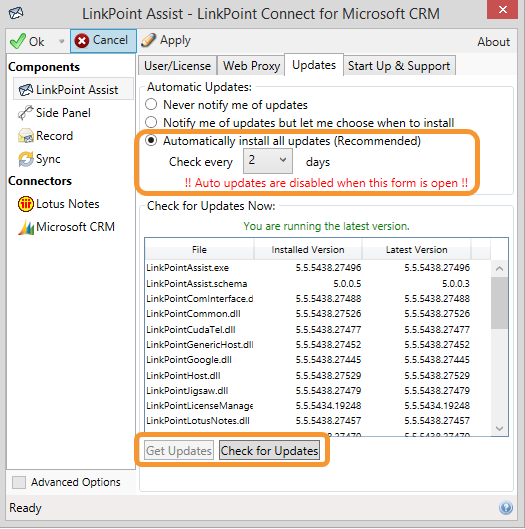The height and width of the screenshot is (529, 525).
Task: Click the red X Cancel icon
Action: (82, 41)
